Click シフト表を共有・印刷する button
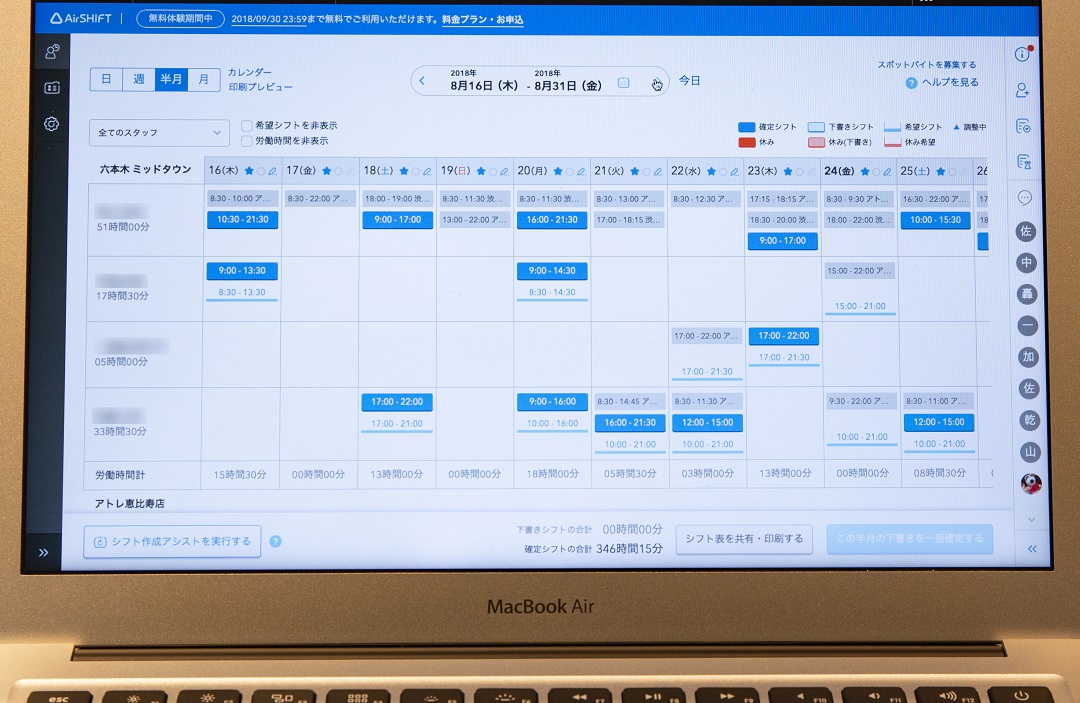The image size is (1080, 703). point(744,538)
